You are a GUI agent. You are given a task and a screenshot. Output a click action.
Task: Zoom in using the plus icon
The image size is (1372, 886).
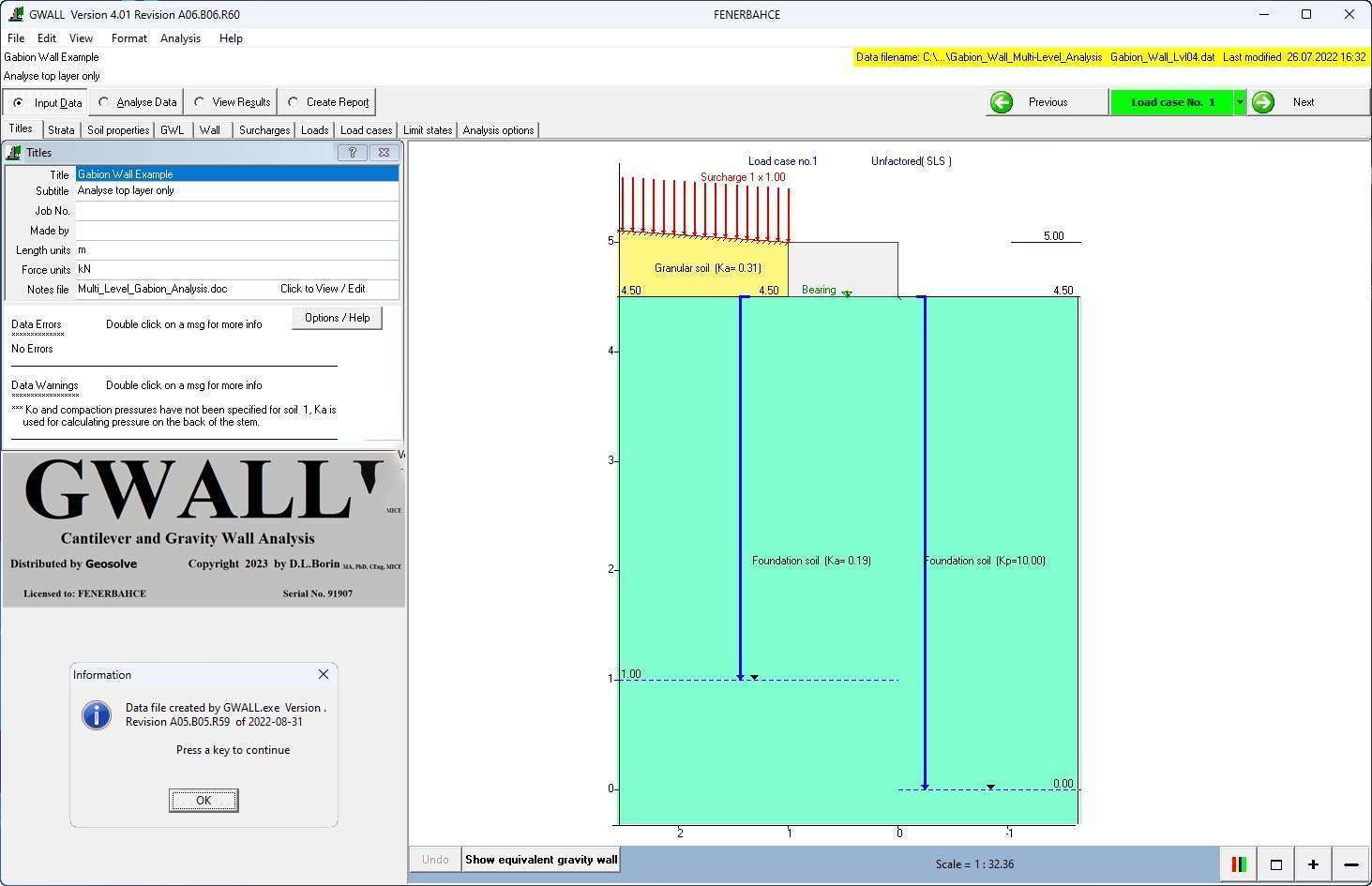coord(1313,863)
